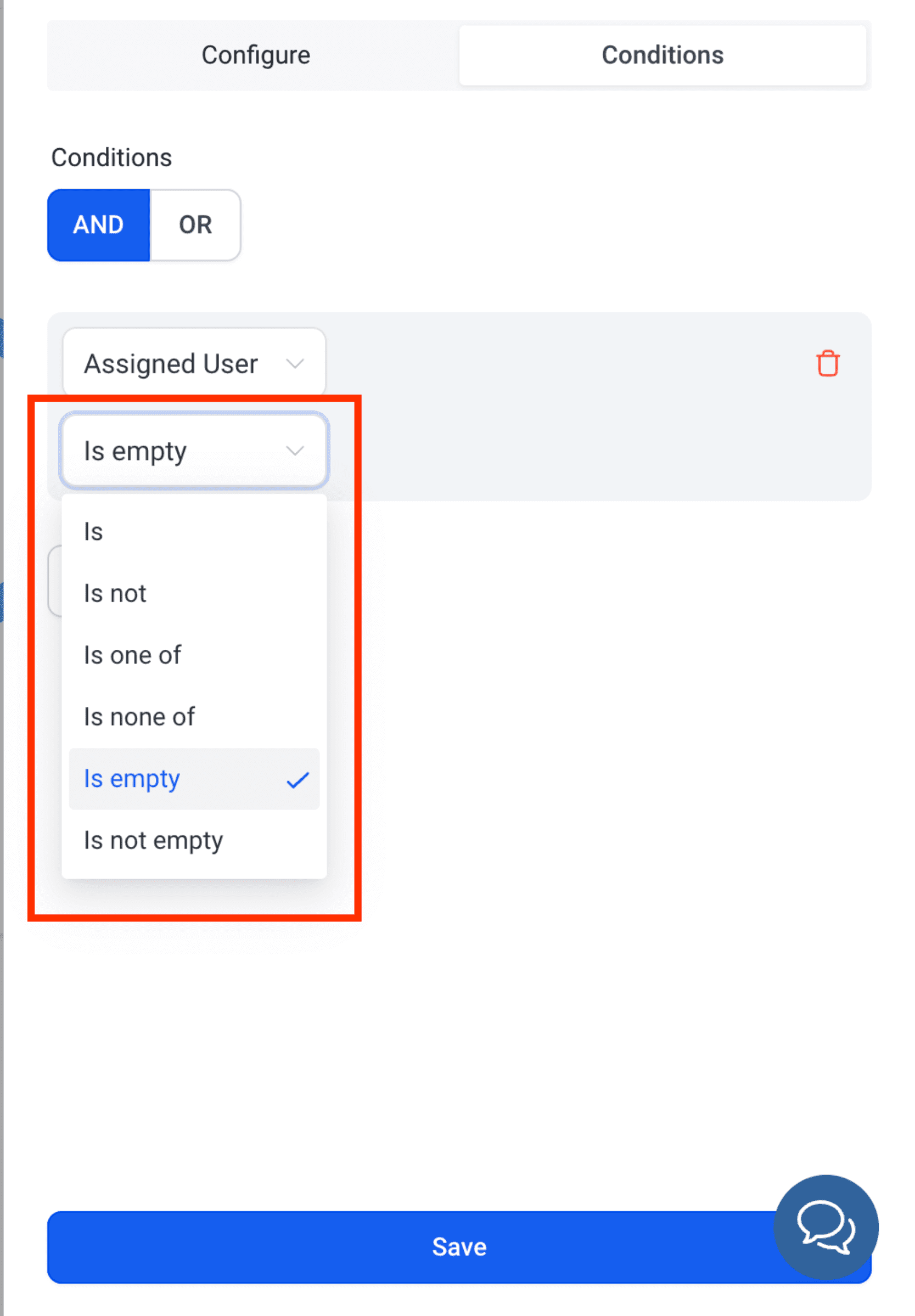Pick "Is none of" from the list
915x1316 pixels.
pyautogui.click(x=194, y=717)
